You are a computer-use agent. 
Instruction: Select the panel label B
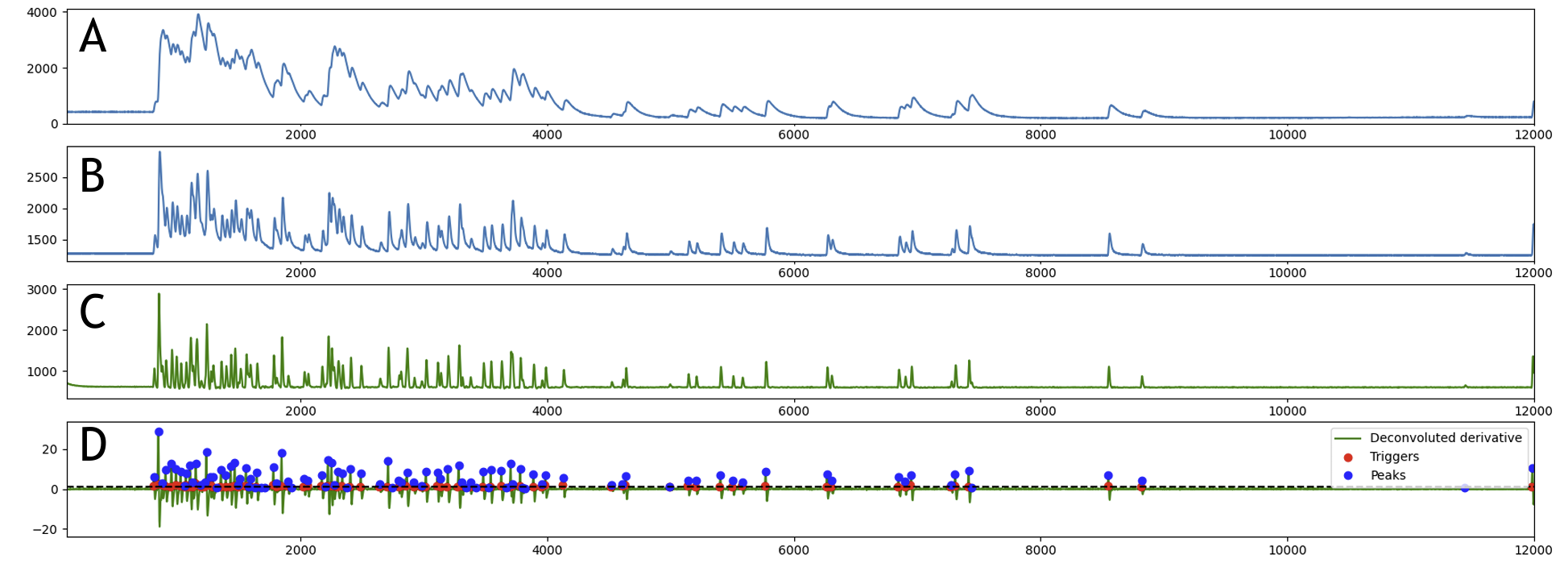(x=93, y=176)
